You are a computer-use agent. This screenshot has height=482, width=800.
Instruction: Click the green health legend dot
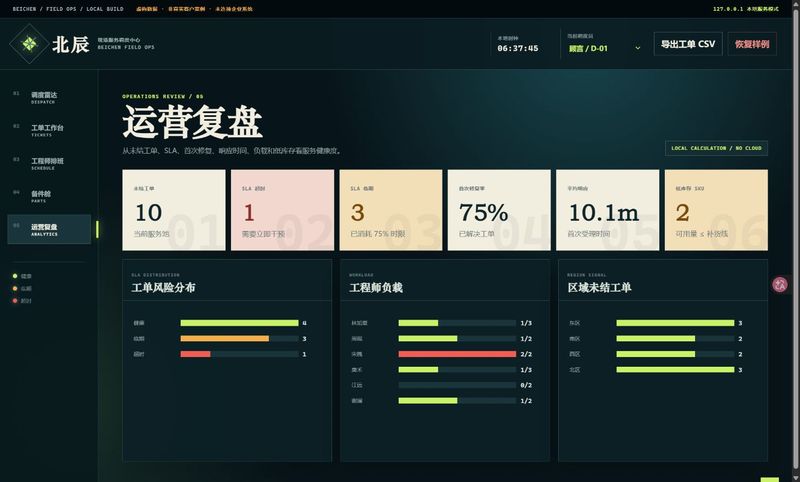click(15, 276)
